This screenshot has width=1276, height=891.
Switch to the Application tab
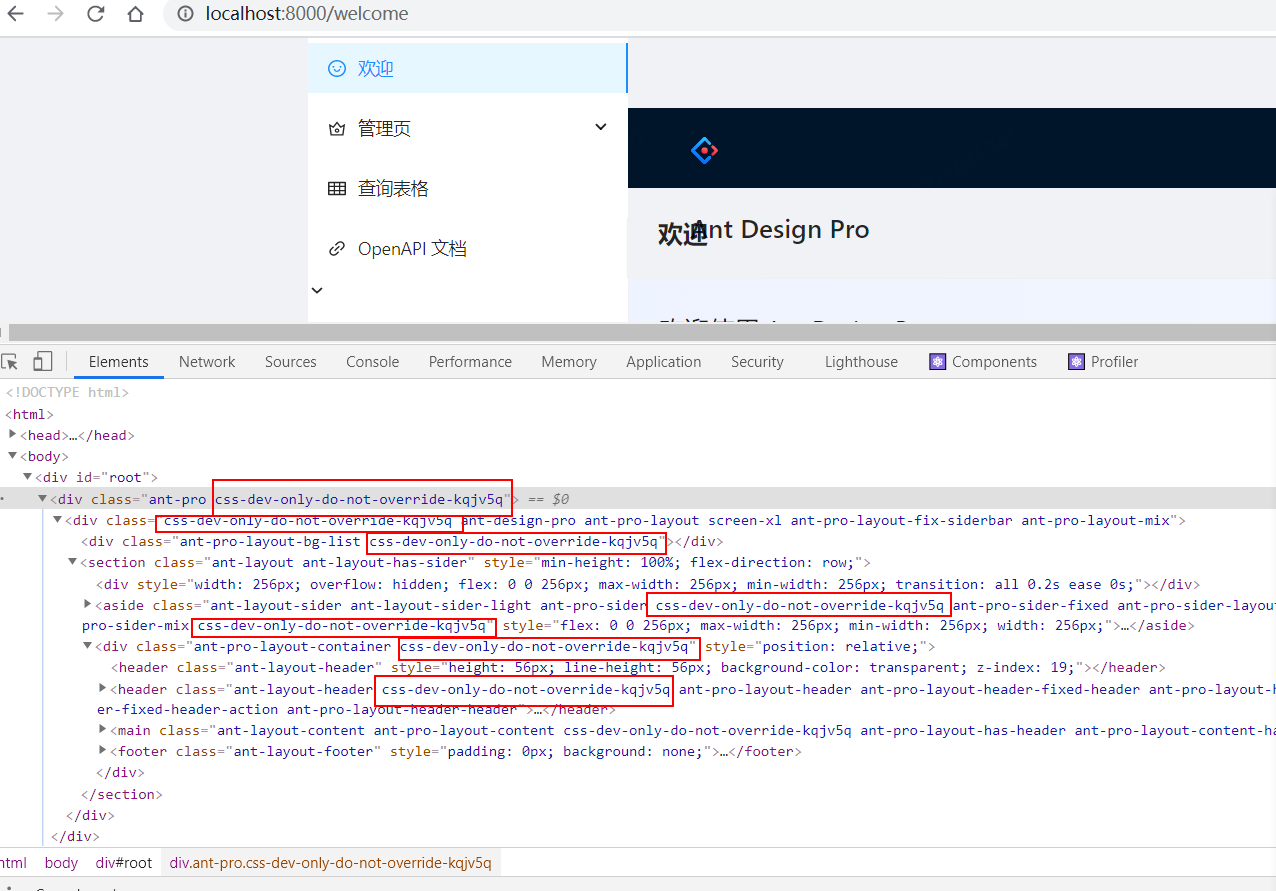(664, 361)
